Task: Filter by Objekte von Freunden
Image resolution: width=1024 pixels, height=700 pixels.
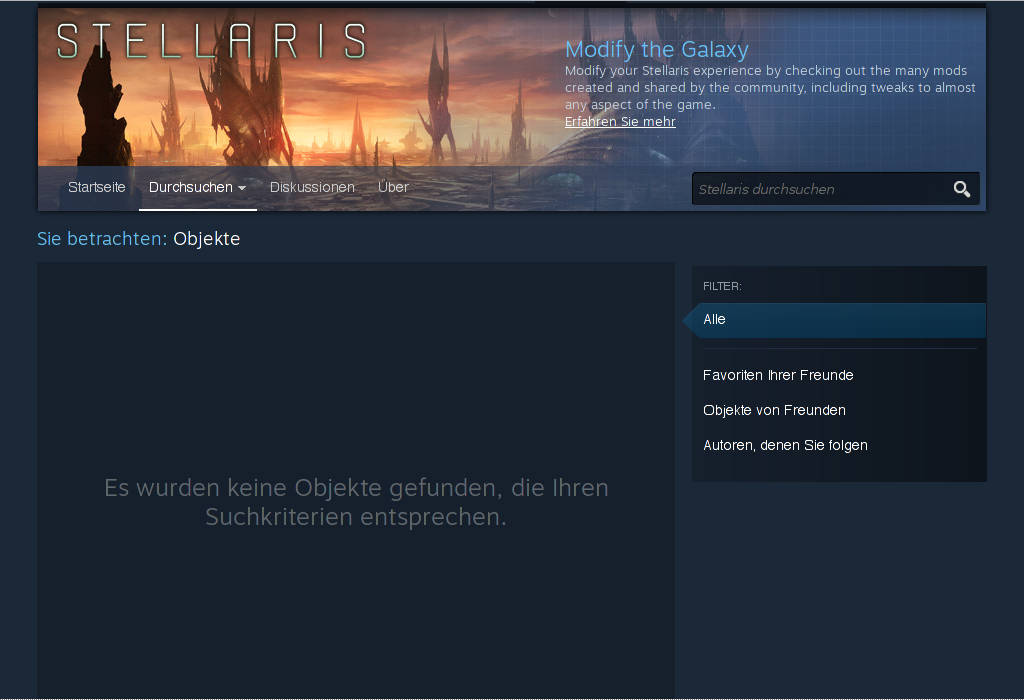Action: (774, 410)
